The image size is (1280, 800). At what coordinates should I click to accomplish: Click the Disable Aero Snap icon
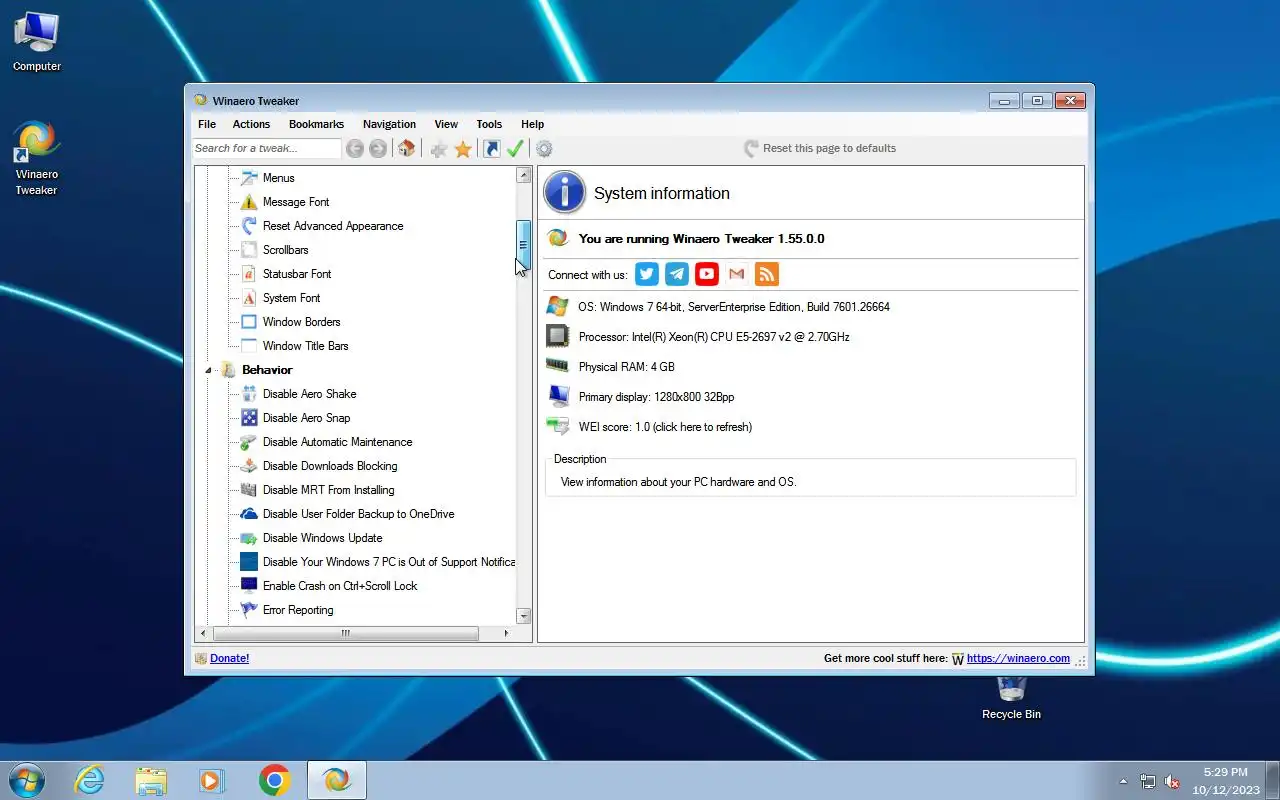249,418
